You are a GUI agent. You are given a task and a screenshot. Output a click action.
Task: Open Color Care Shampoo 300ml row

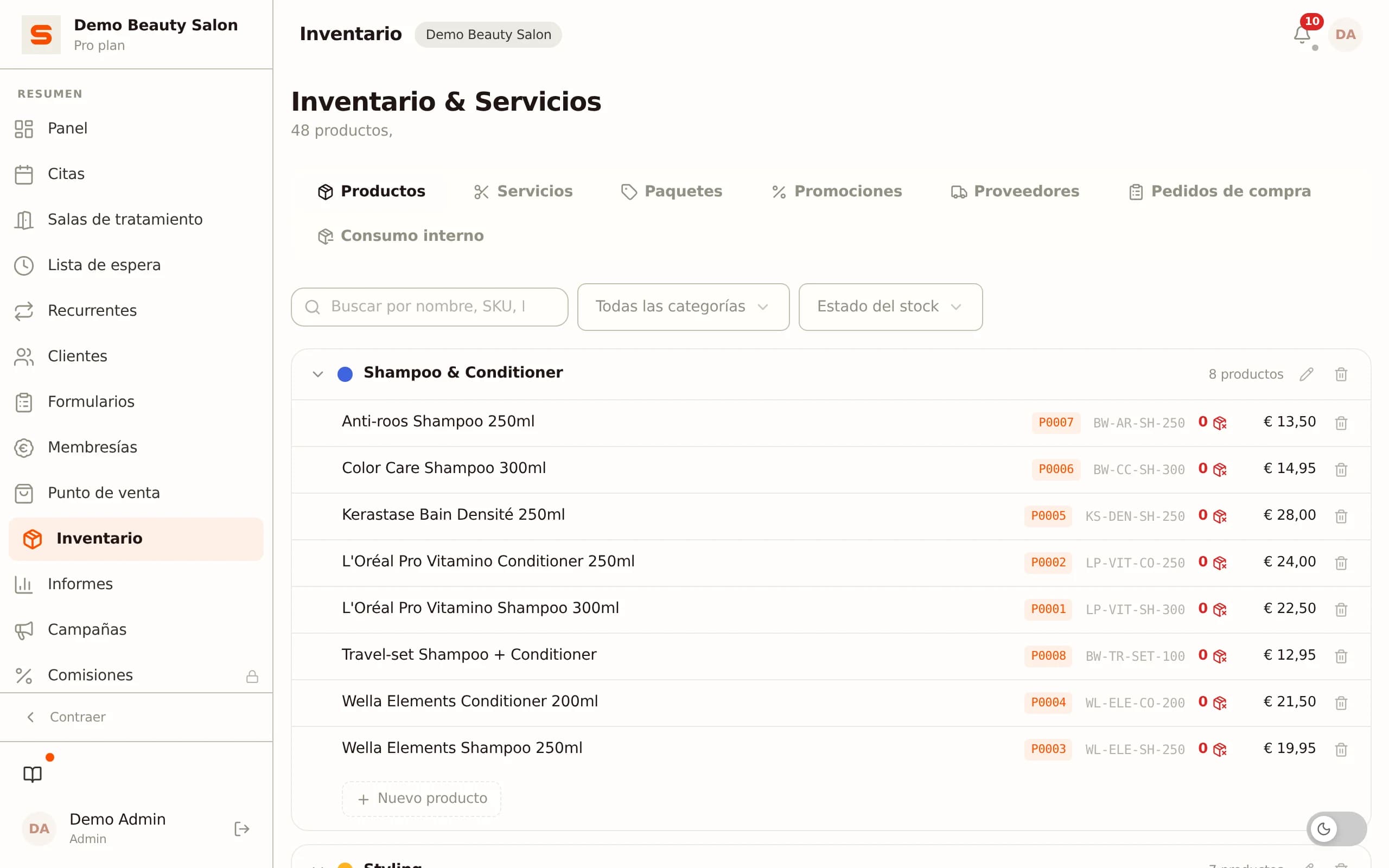coord(831,470)
